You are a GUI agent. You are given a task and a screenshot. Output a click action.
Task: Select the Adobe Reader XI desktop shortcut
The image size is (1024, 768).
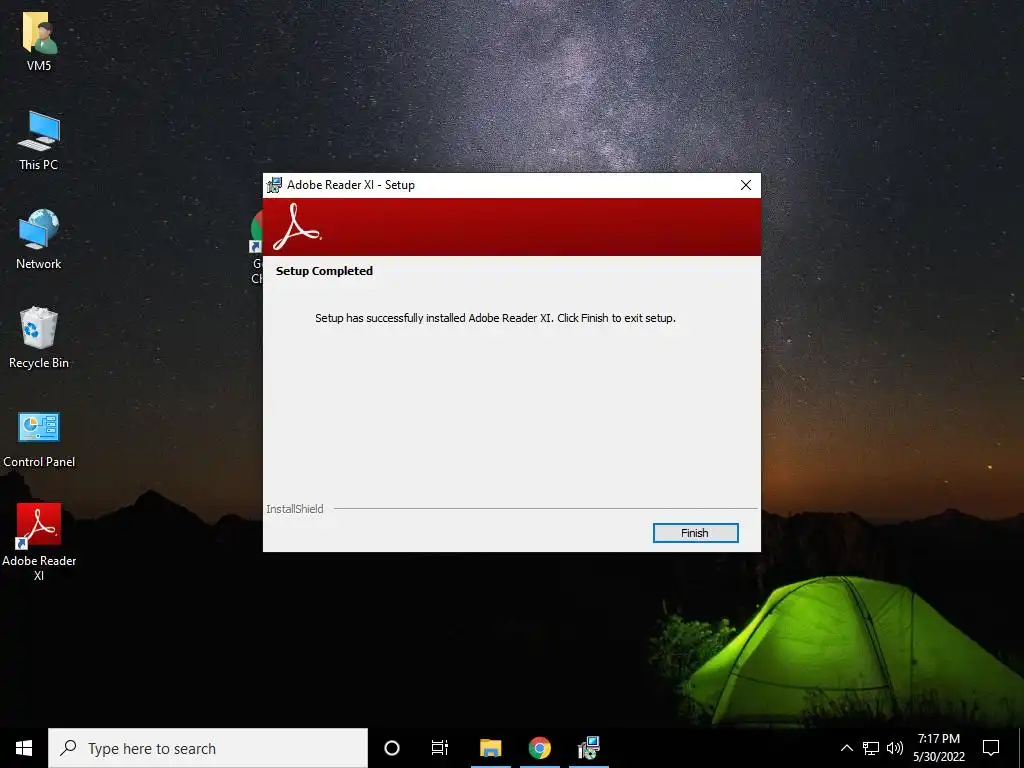[x=39, y=542]
